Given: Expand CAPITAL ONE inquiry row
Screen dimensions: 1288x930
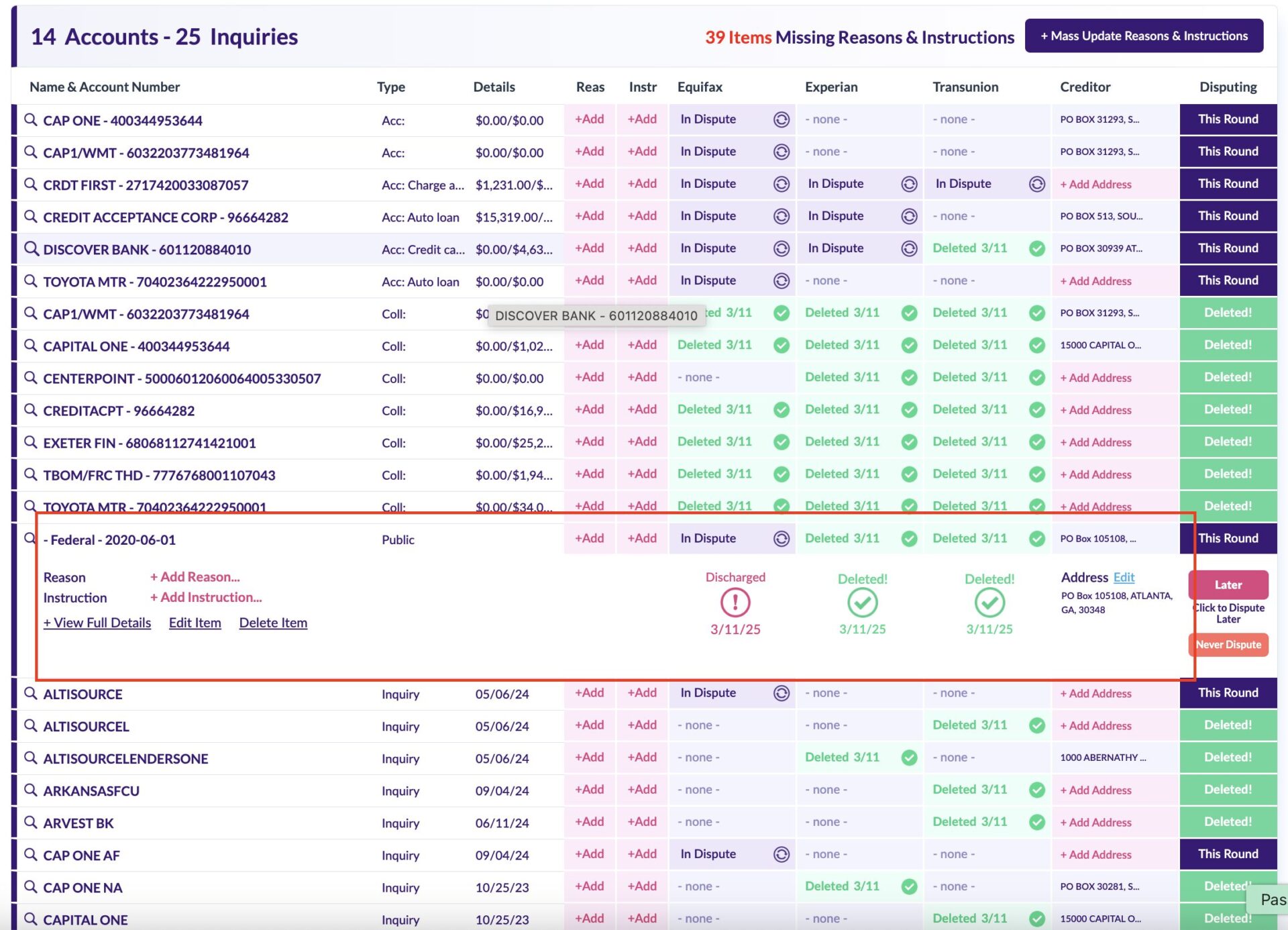Looking at the screenshot, I should (85, 919).
